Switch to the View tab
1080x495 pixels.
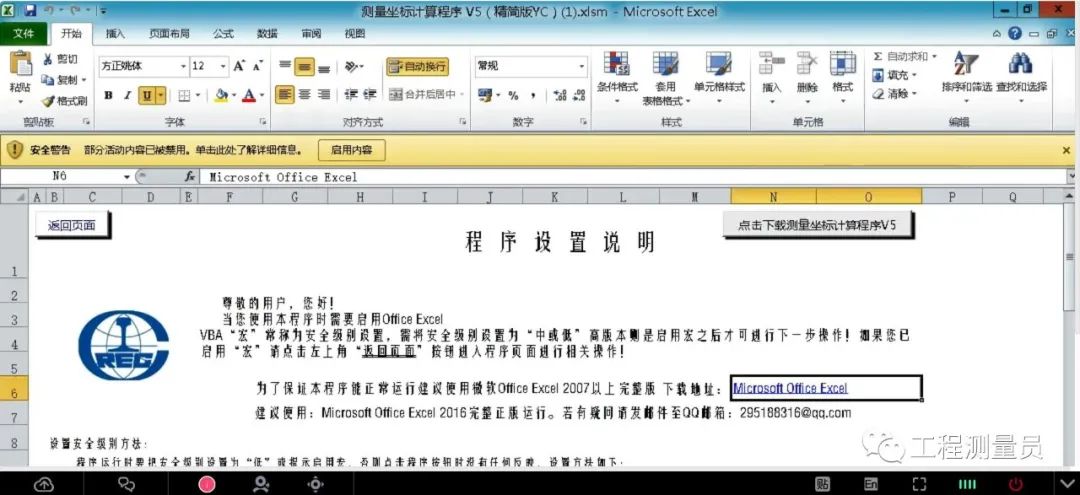click(x=355, y=34)
